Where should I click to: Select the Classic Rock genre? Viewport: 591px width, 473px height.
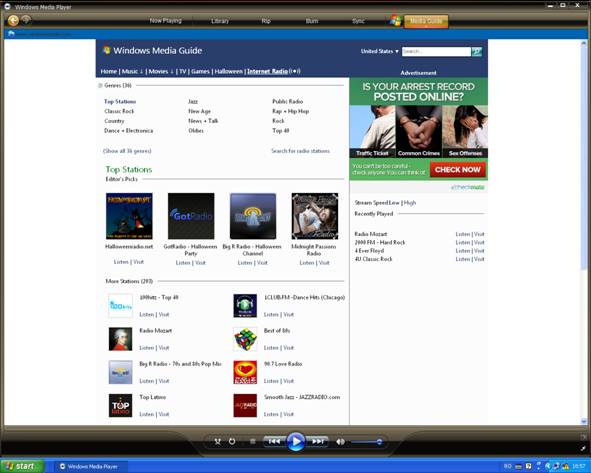[x=119, y=111]
